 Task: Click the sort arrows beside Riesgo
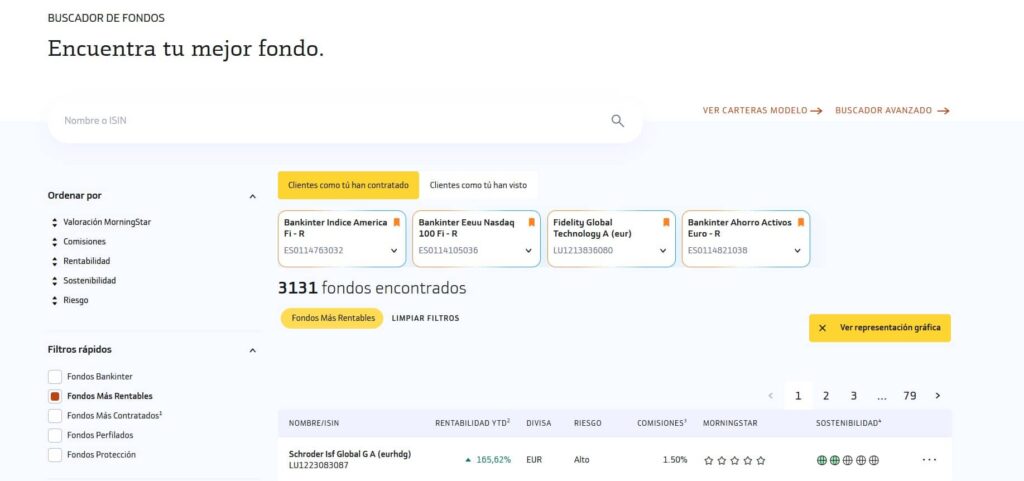tap(55, 301)
